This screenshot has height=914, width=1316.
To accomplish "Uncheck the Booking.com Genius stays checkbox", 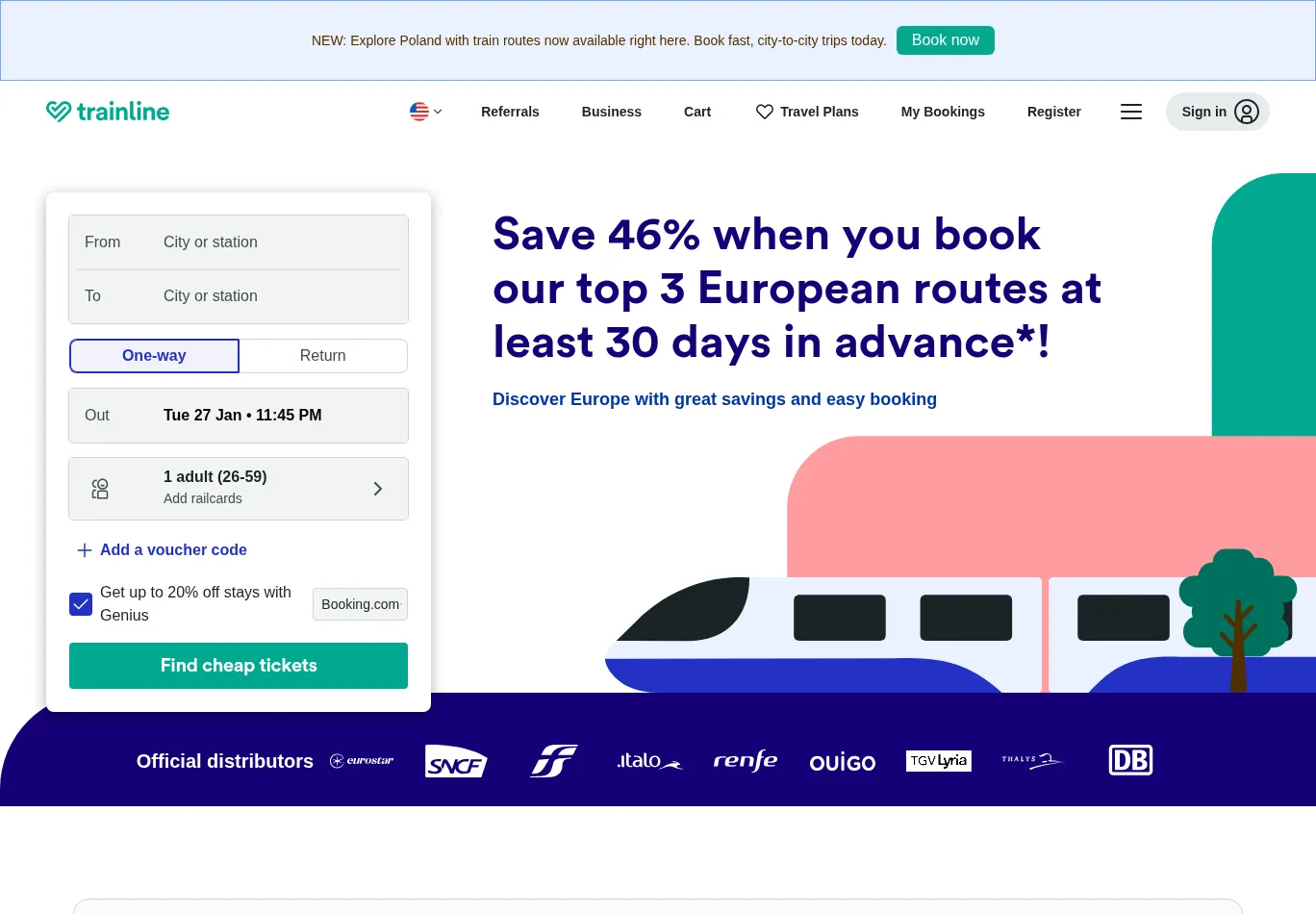I will tap(81, 604).
